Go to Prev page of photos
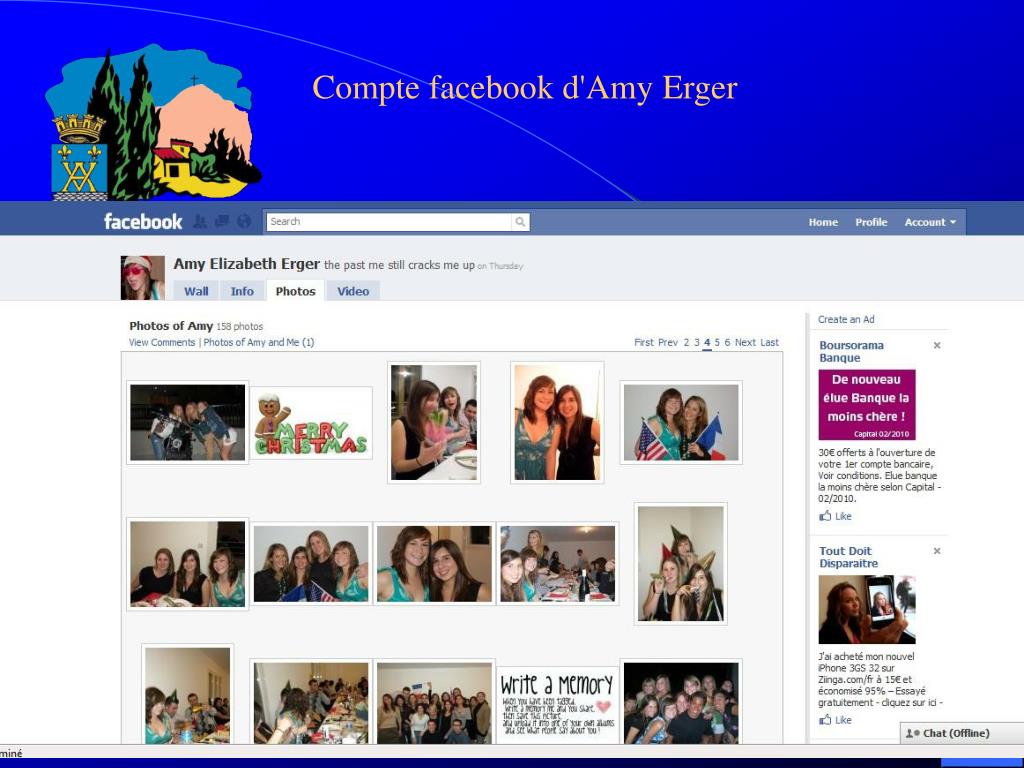This screenshot has width=1024, height=768. point(667,342)
